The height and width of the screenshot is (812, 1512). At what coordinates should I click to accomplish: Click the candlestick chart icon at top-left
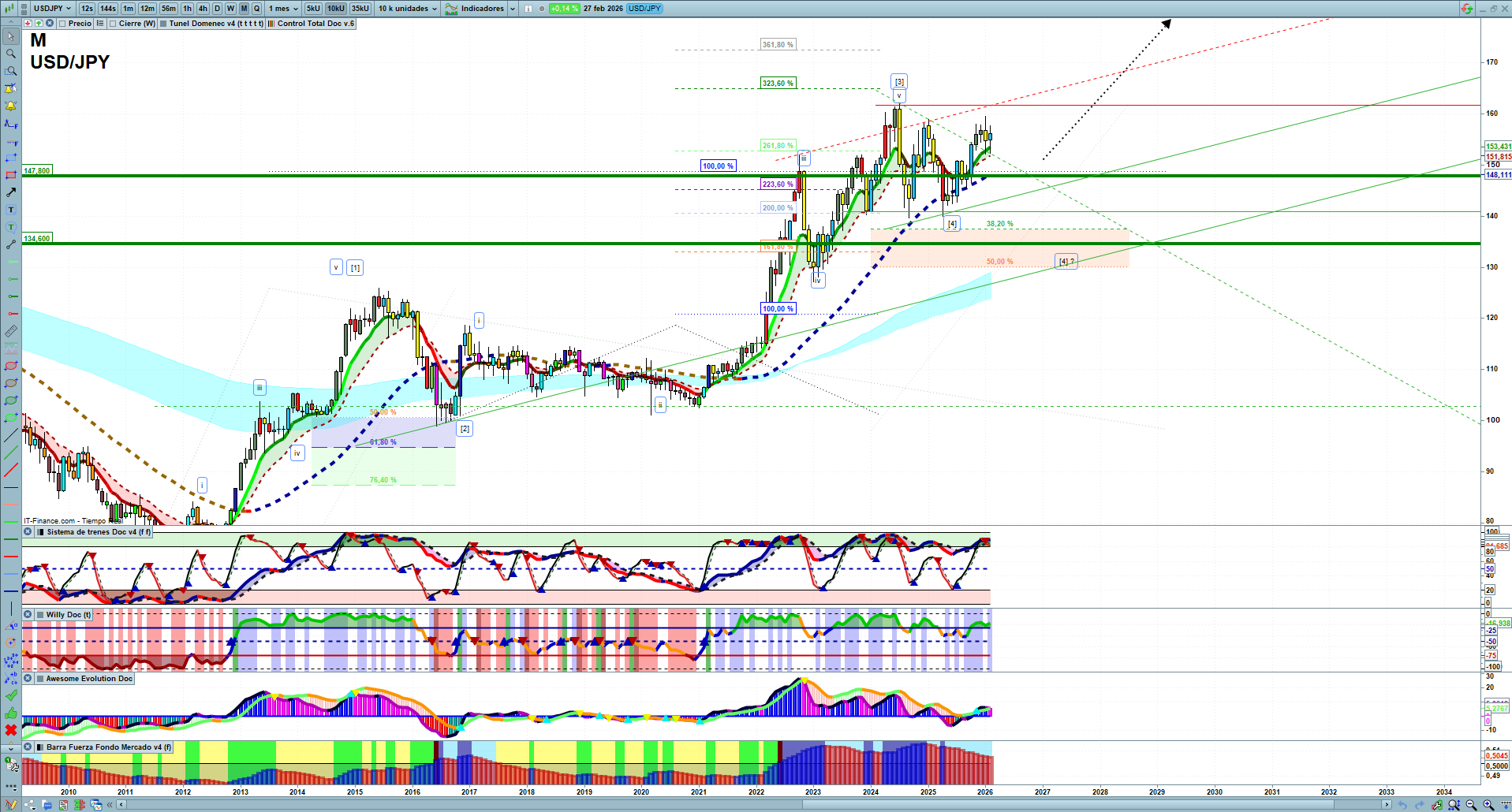(x=11, y=9)
